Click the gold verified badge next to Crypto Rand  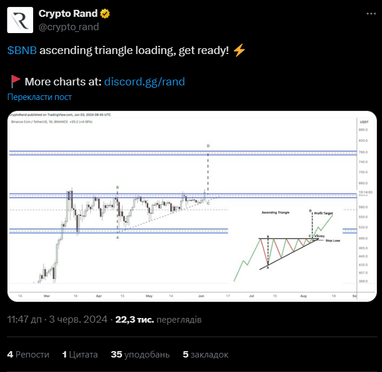106,14
